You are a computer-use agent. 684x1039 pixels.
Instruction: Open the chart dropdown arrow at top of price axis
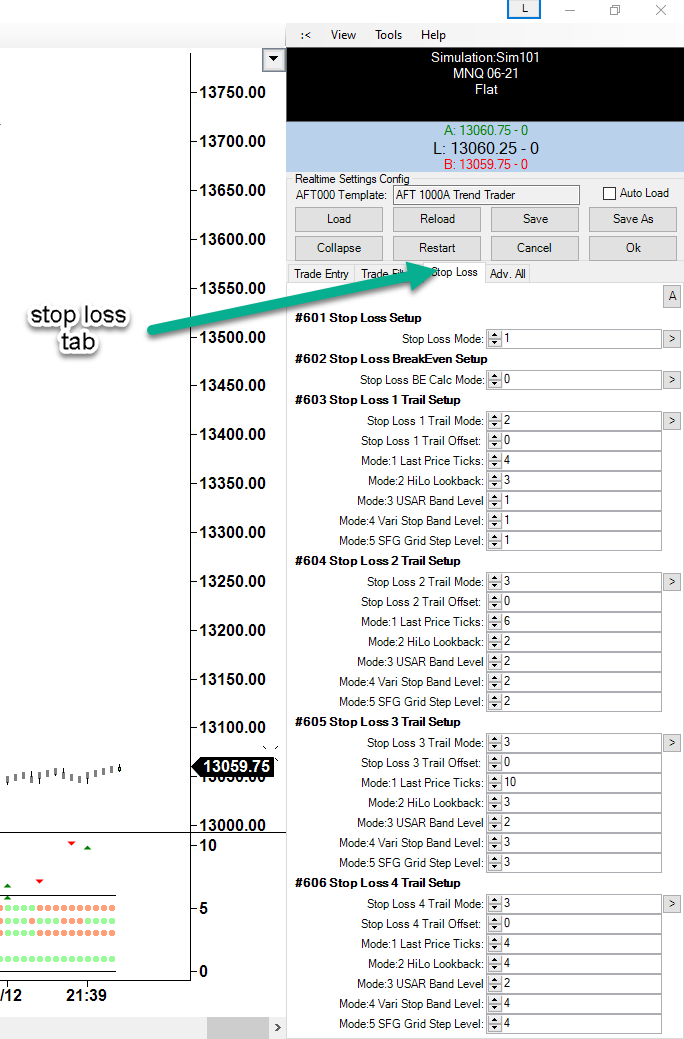point(273,60)
